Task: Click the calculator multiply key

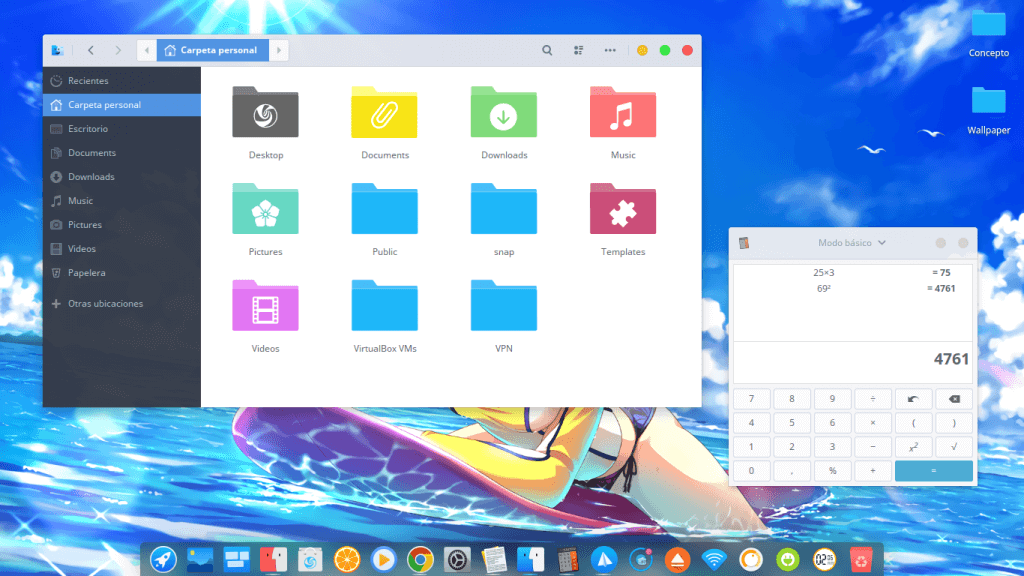Action: [x=872, y=423]
